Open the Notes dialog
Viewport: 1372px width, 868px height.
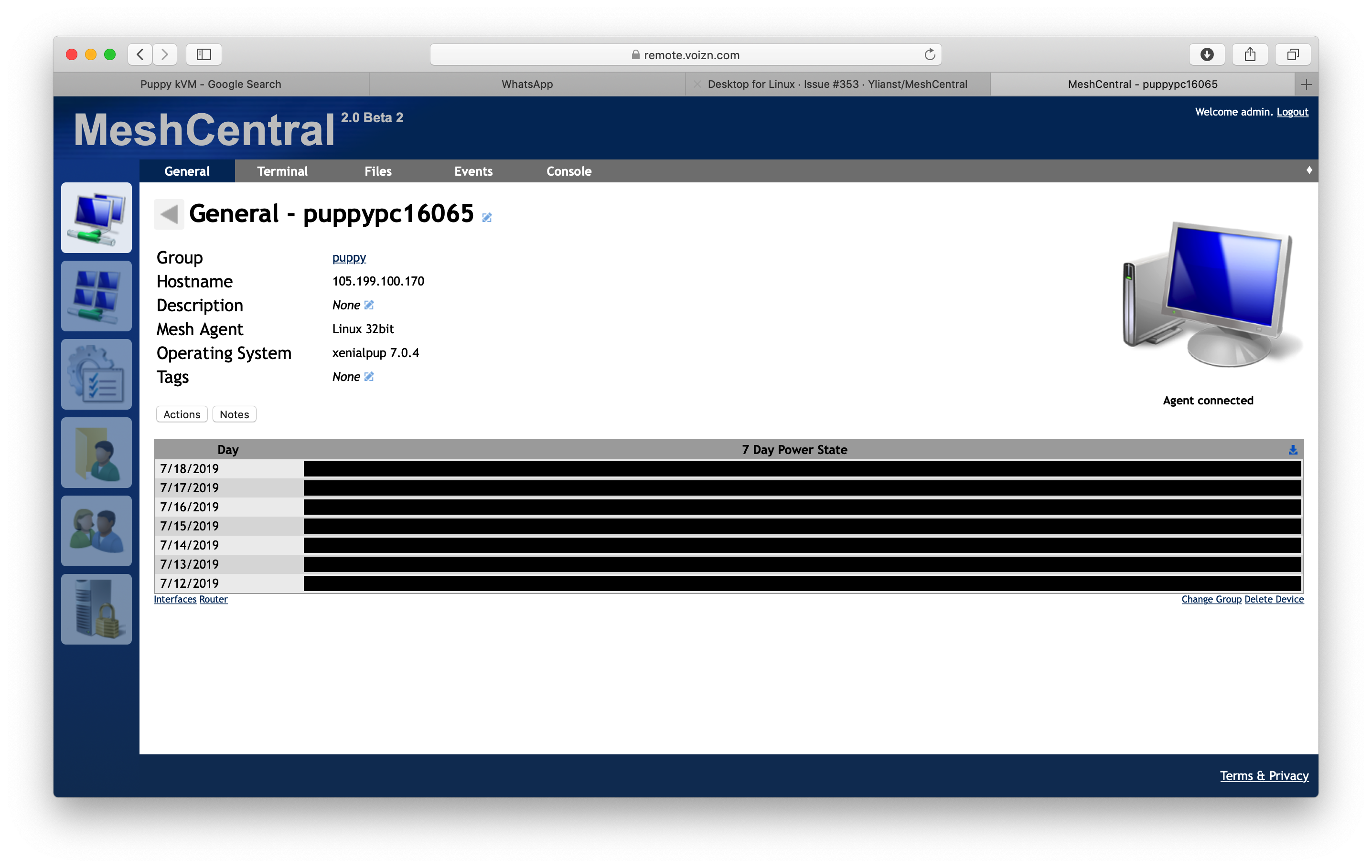pos(234,414)
